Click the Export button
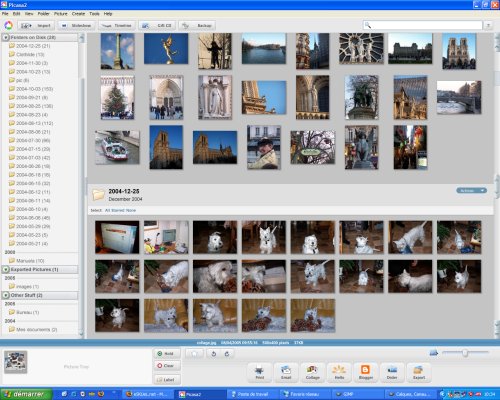The width and height of the screenshot is (500, 400). coord(419,372)
